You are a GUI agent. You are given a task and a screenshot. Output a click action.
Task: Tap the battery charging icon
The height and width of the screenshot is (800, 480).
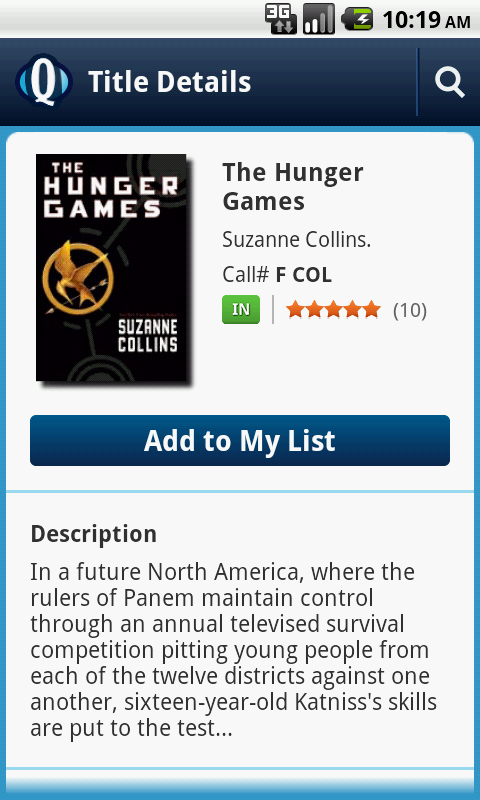(x=357, y=19)
